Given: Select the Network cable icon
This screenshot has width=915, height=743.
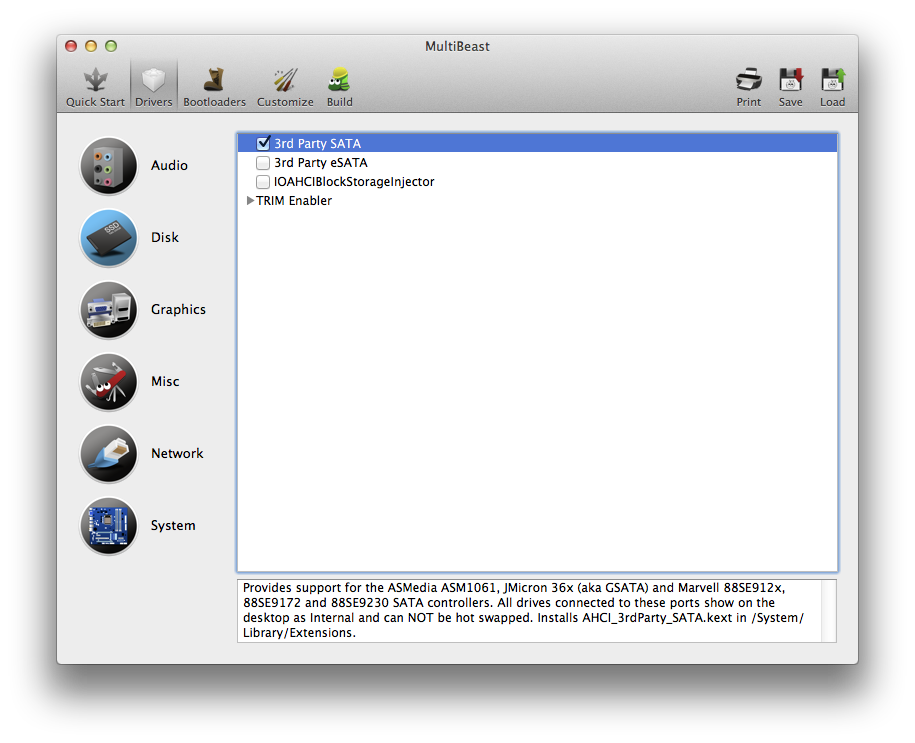Looking at the screenshot, I should pyautogui.click(x=109, y=454).
